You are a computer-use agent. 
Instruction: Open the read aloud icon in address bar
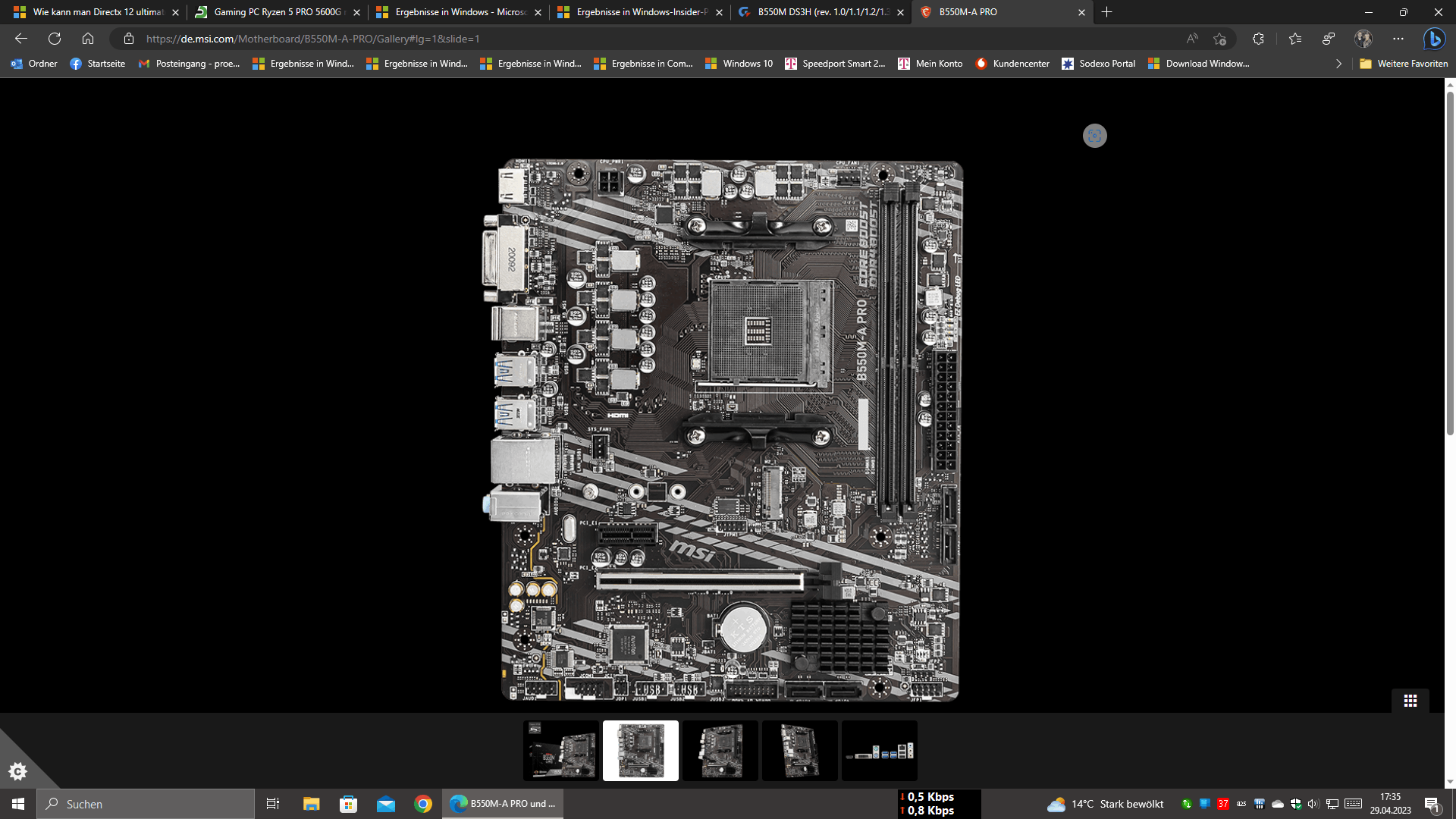[1192, 39]
